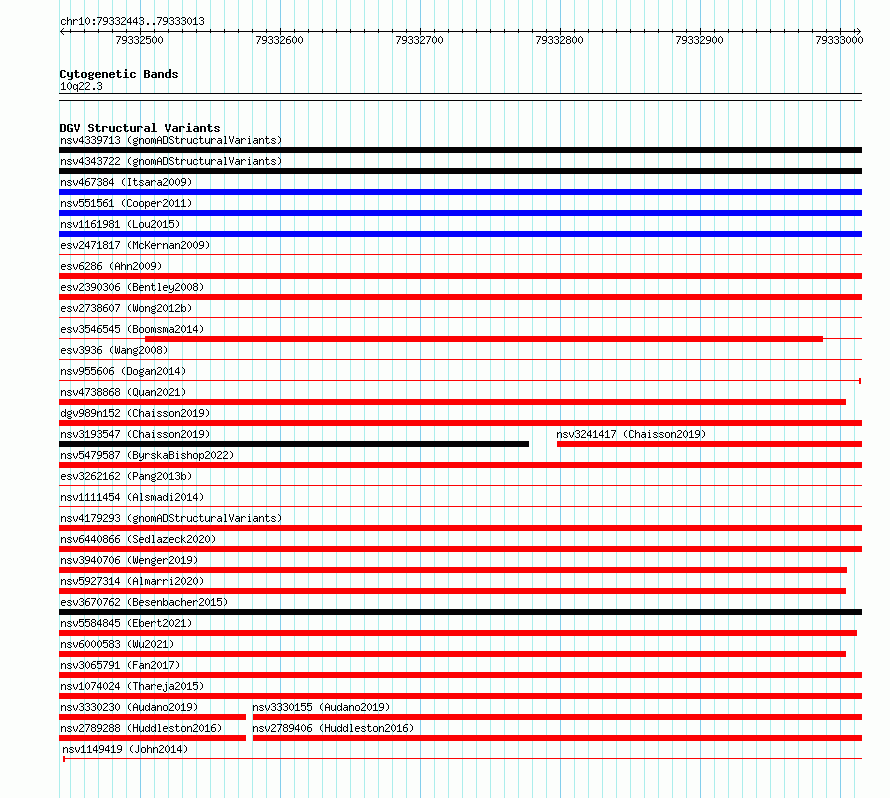The image size is (890, 798).
Task: Click the esv6286 Ahn2009 label
Action: [x=111, y=266]
